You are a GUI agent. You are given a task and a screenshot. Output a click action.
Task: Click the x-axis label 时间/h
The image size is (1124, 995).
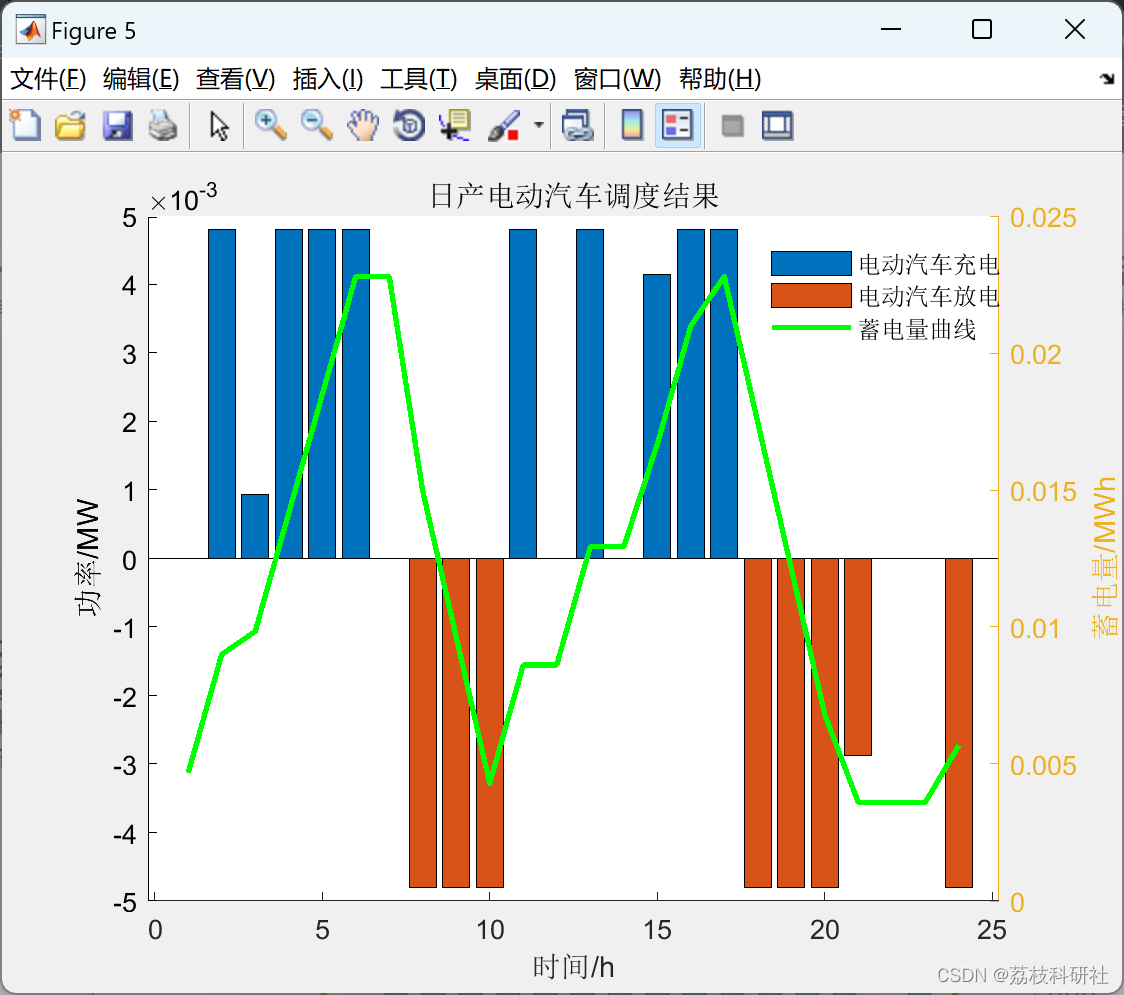[573, 967]
